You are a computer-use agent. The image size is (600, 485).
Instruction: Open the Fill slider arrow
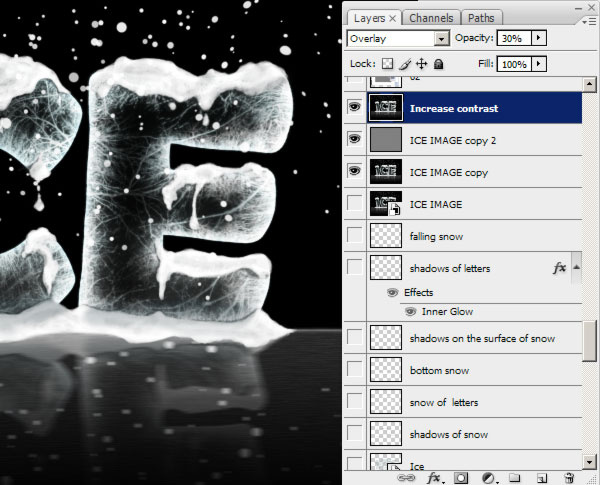540,64
